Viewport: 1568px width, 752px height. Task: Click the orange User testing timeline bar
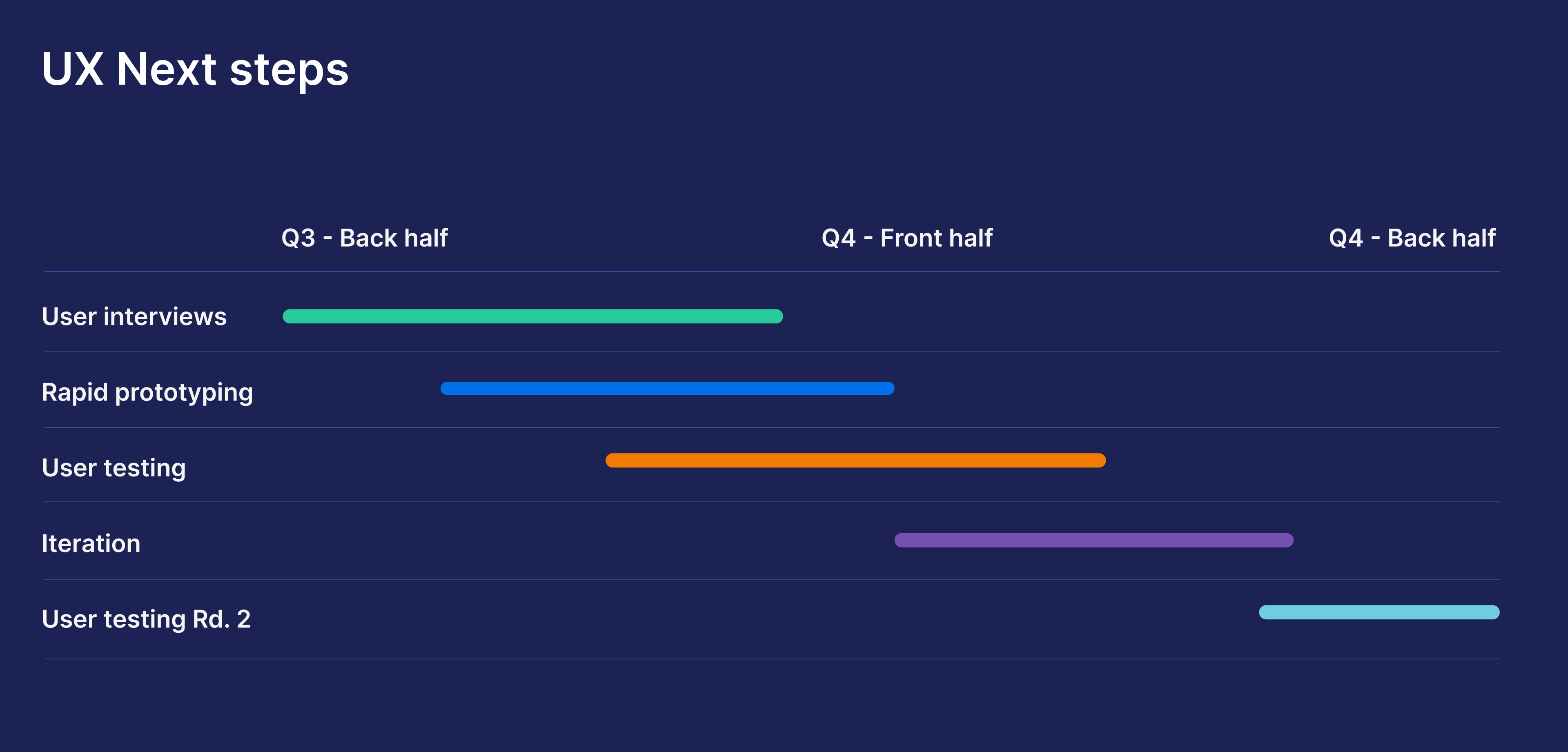855,461
